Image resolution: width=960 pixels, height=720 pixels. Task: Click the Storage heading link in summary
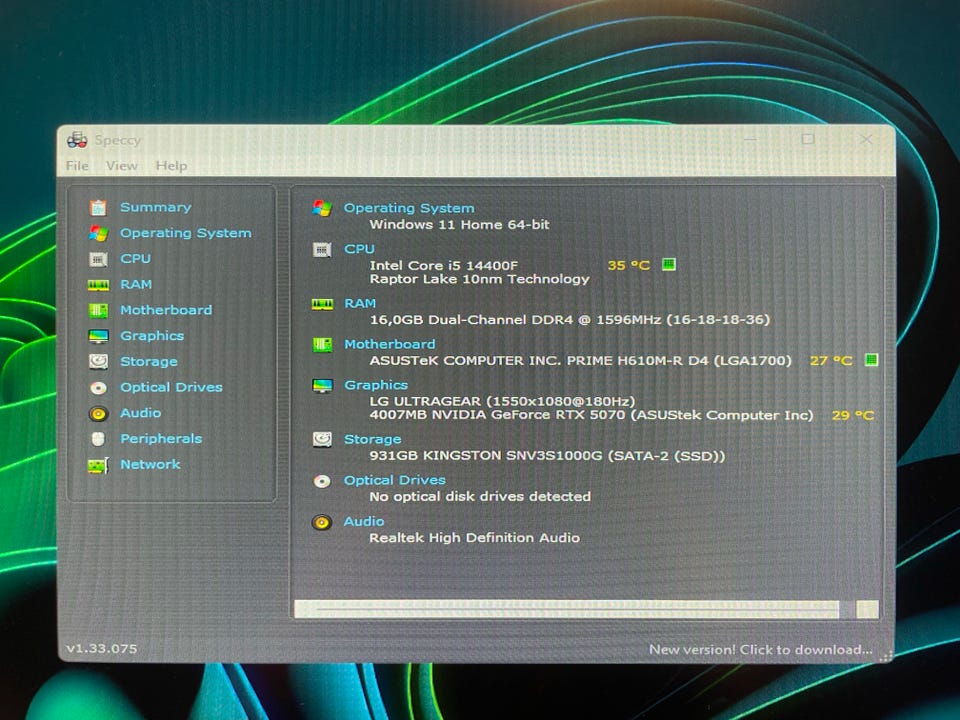click(372, 439)
